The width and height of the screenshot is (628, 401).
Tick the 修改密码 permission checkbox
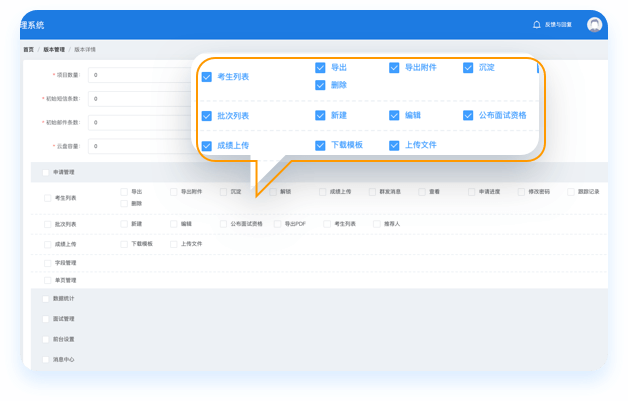(521, 191)
